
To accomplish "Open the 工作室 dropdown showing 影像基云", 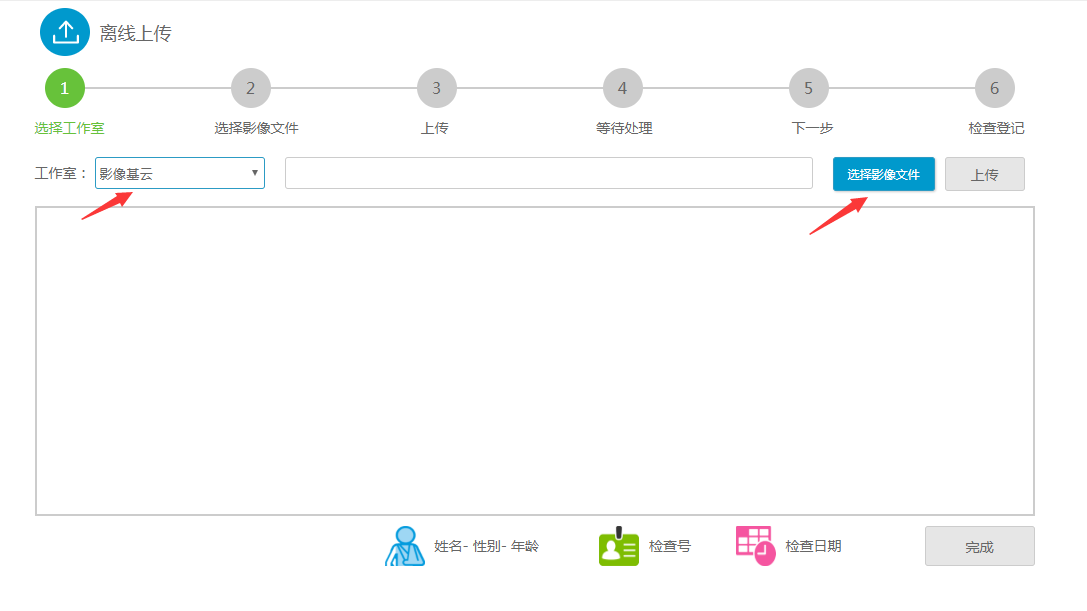I will click(x=170, y=174).
